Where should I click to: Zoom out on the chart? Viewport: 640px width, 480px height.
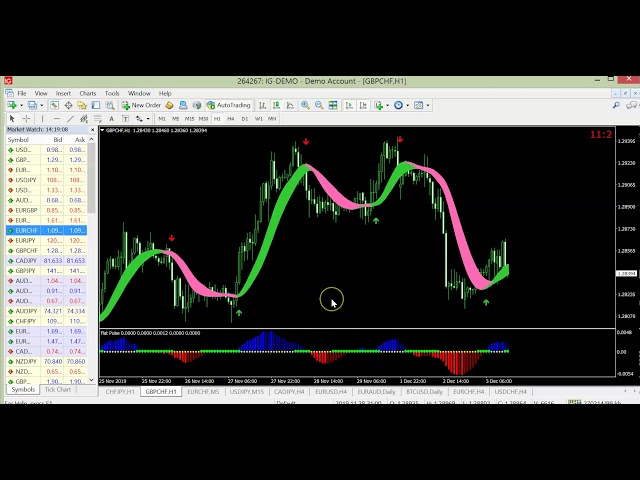pos(319,105)
